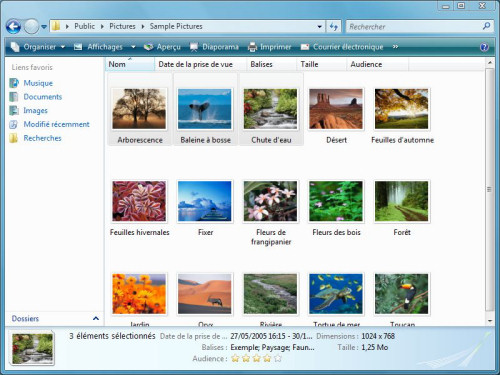Select the Fleurs des bois thumbnail
This screenshot has height=375, width=500.
336,201
